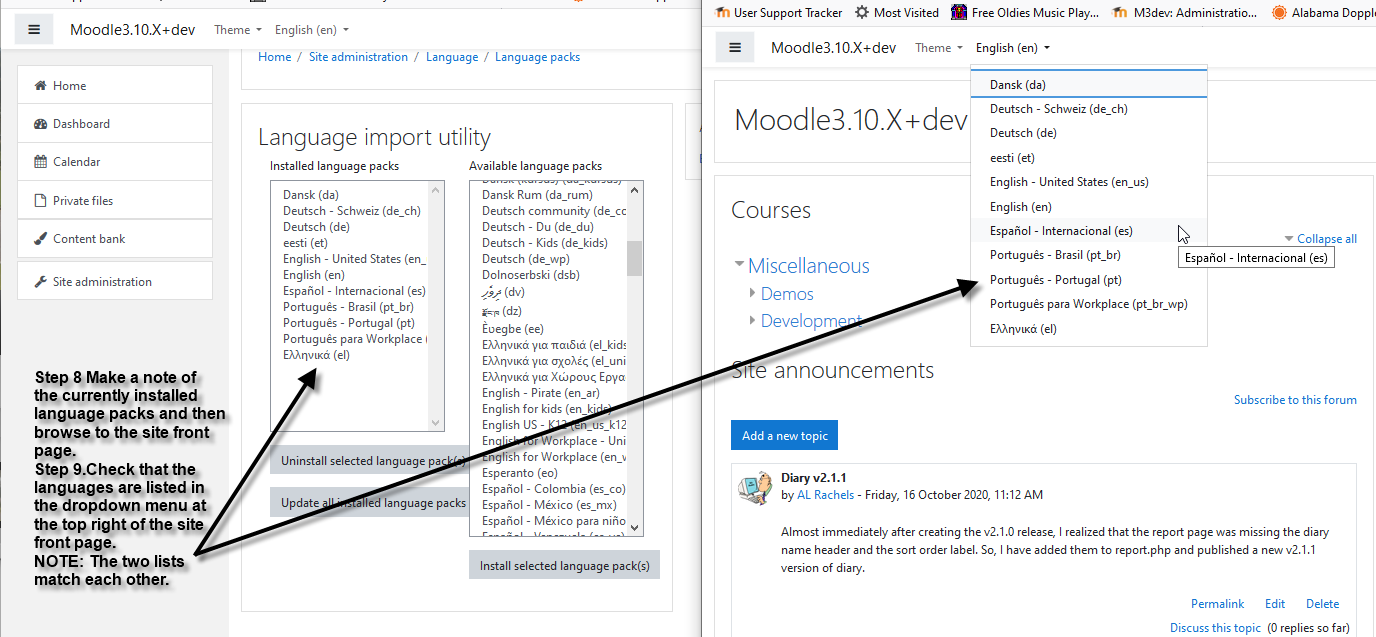Select Deutsch - Schweiz (de_ch) in dropdown
Viewport: 1376px width, 637px height.
click(x=1089, y=109)
